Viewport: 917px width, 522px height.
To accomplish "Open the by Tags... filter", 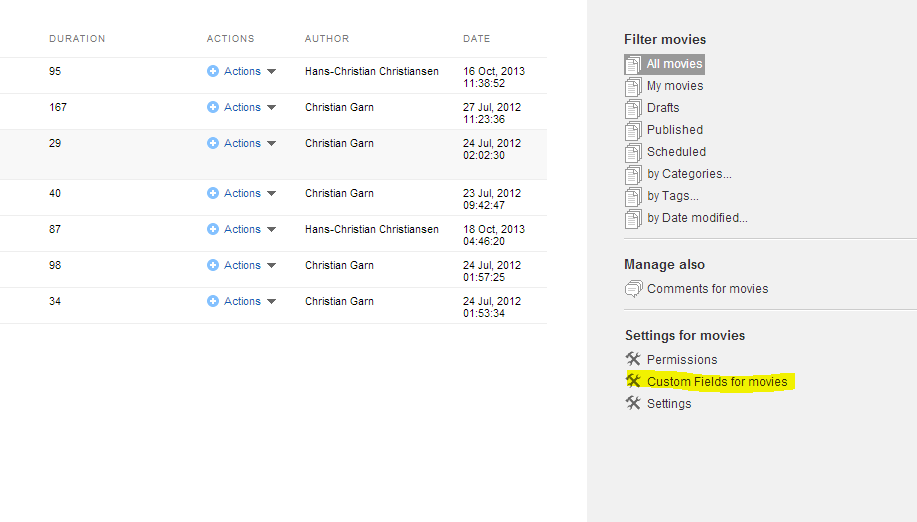I will 673,196.
